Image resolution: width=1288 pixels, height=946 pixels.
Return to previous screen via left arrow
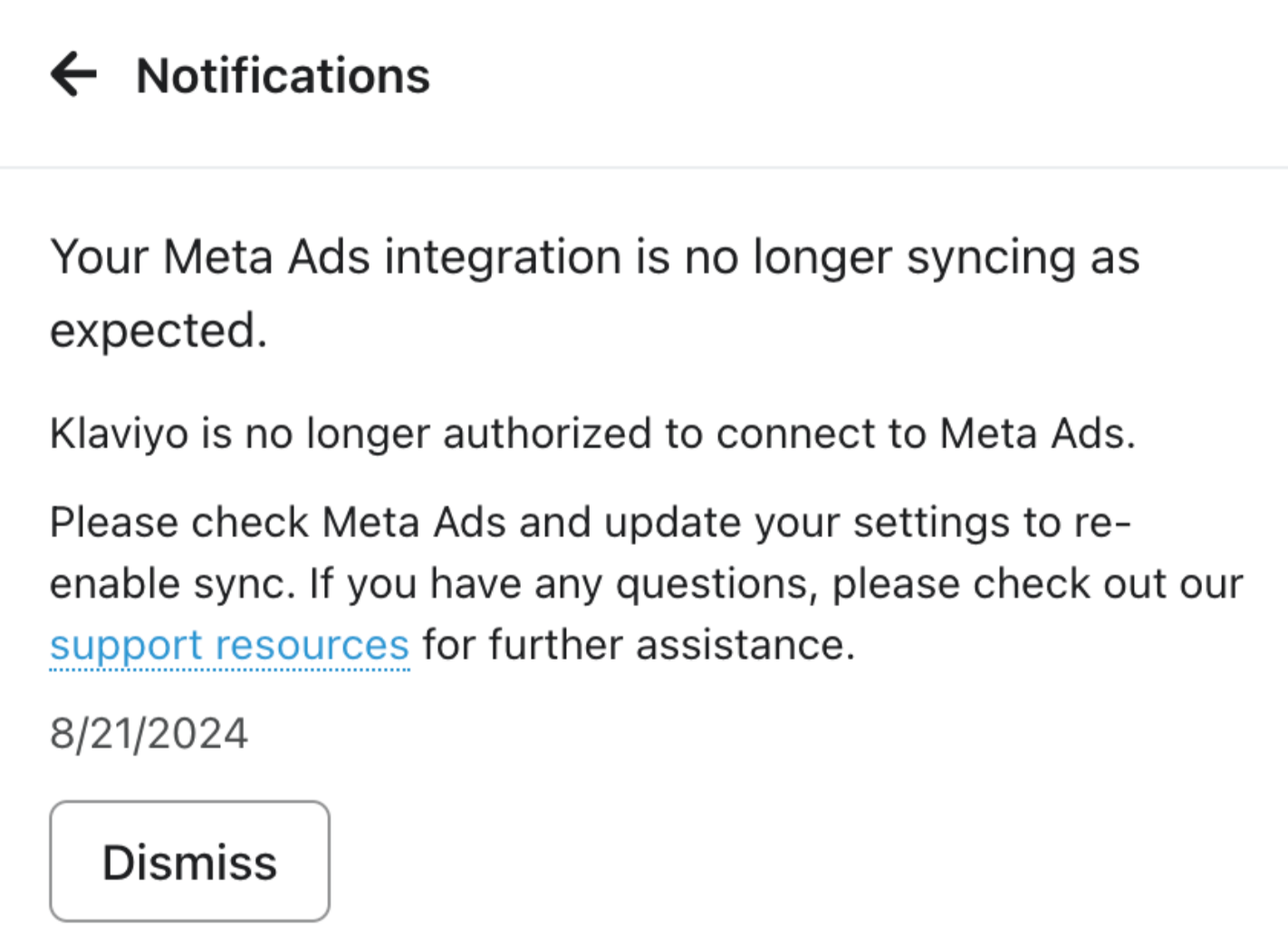(73, 74)
